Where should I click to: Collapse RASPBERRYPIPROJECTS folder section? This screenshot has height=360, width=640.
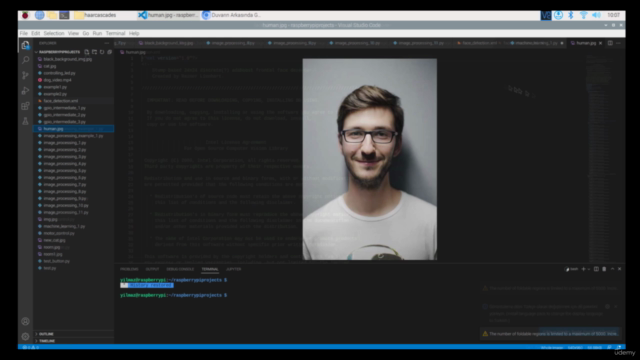(59, 52)
